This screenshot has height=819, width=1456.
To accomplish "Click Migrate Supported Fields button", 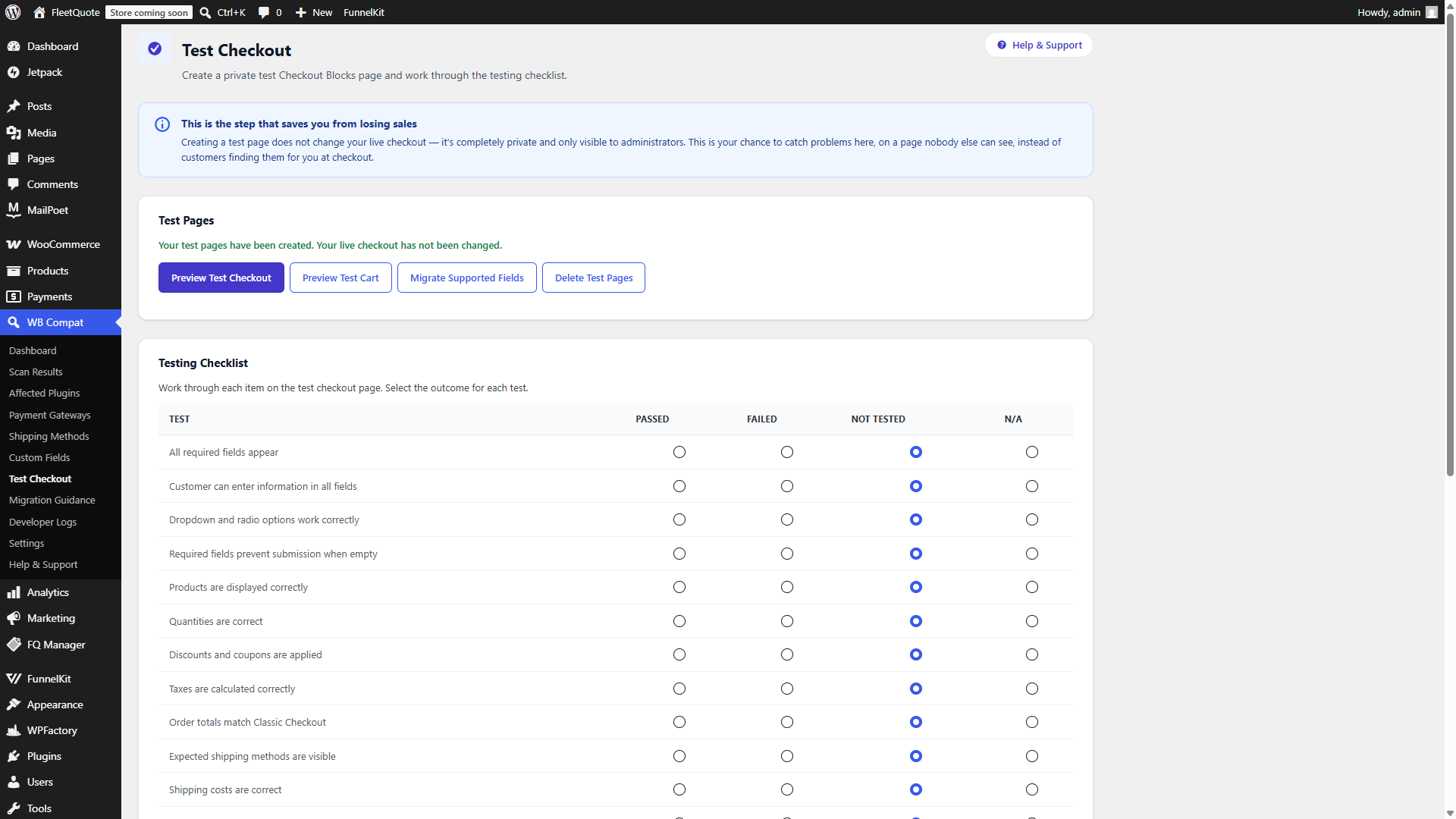I will click(467, 278).
